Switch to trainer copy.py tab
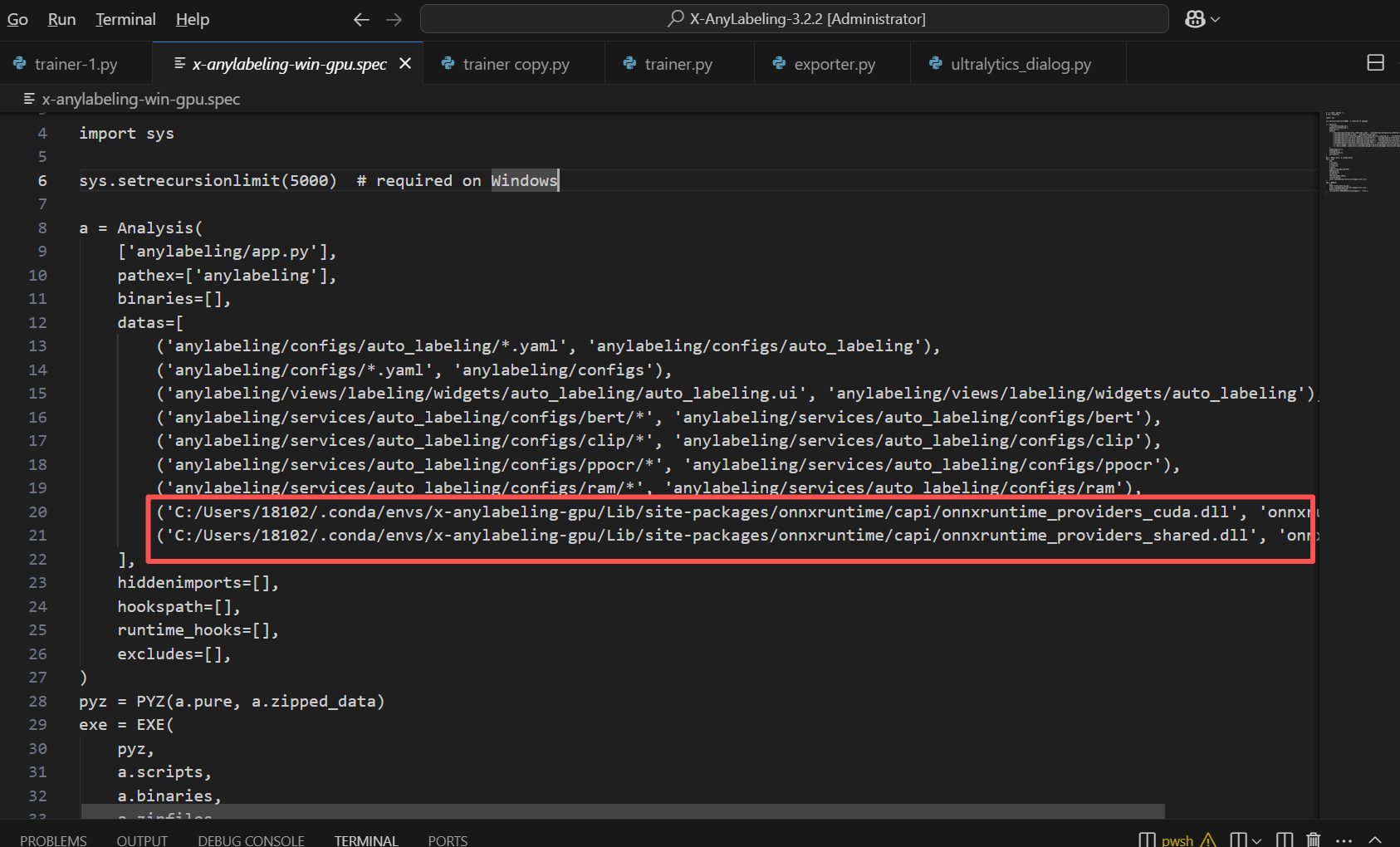 515,64
